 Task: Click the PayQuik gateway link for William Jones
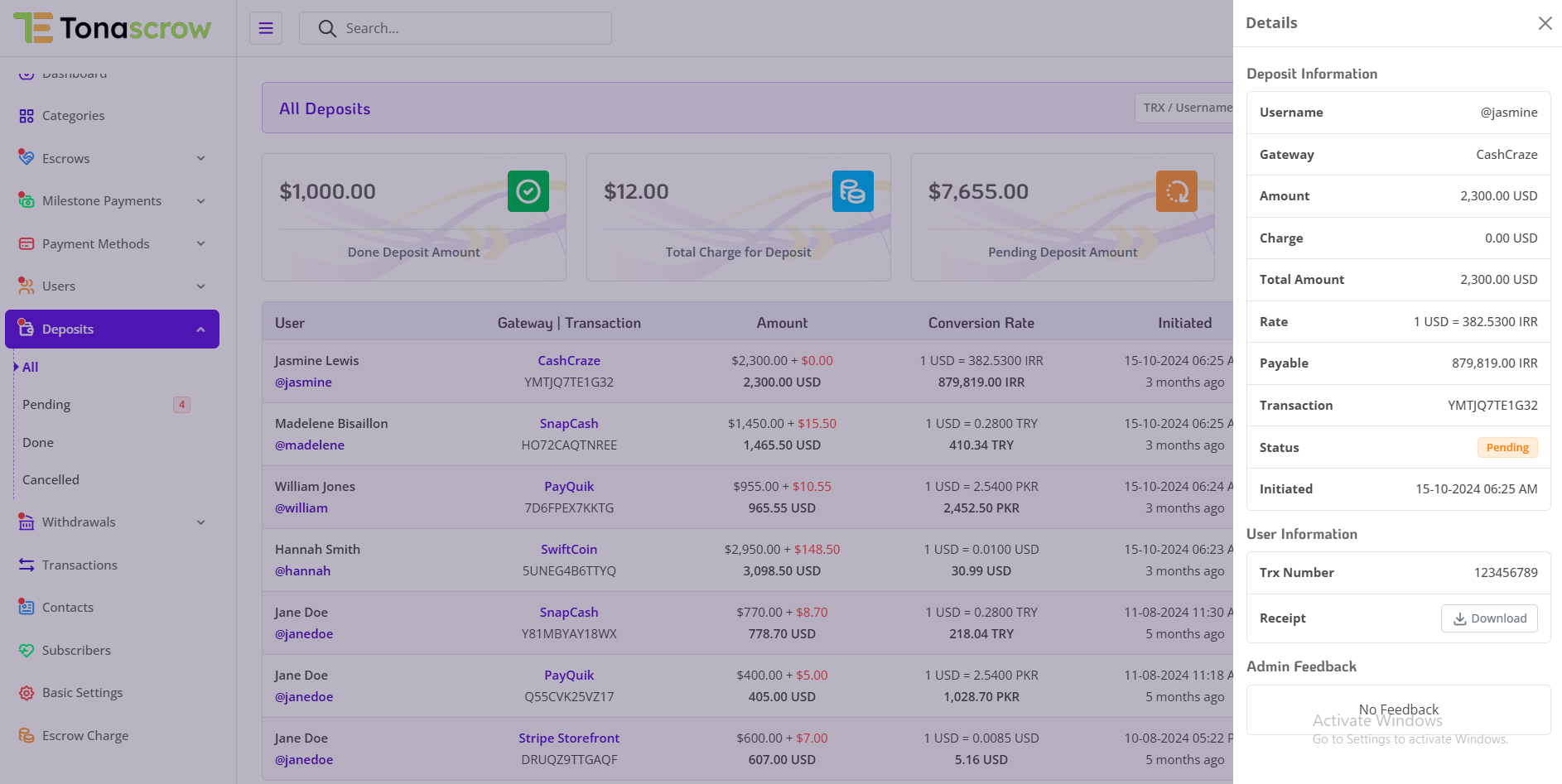point(568,487)
